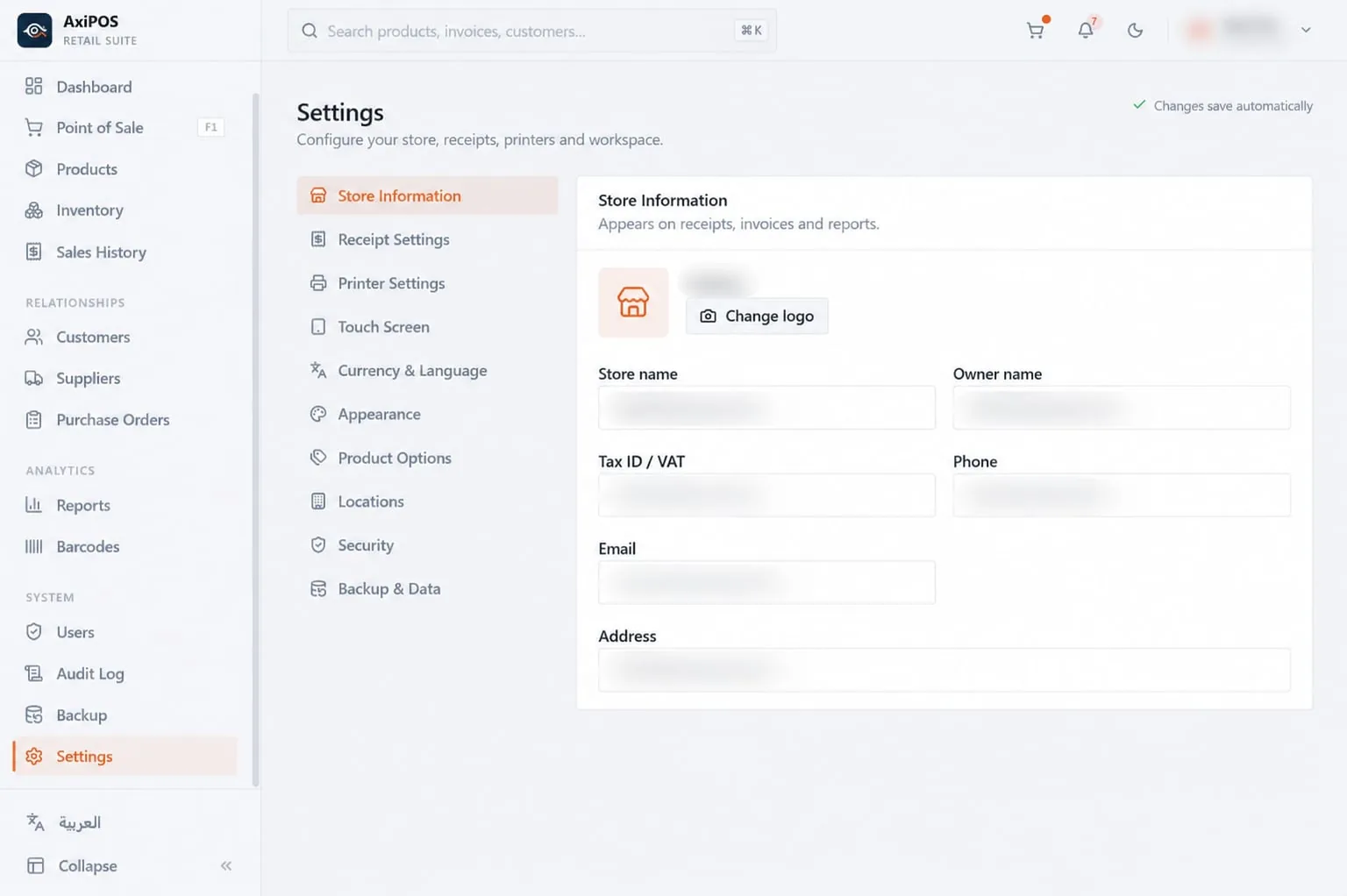This screenshot has width=1347, height=896.
Task: Open the Receipt Settings tab
Action: pyautogui.click(x=427, y=239)
